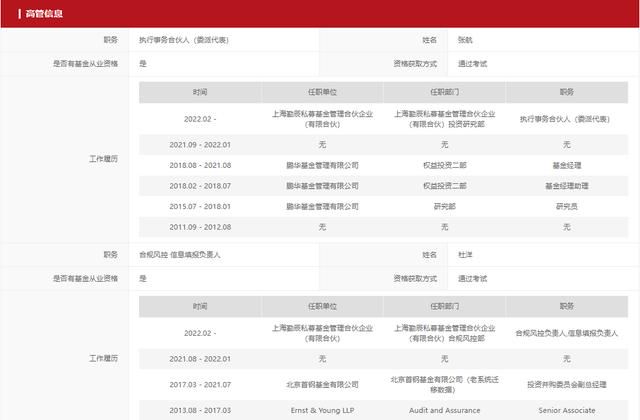
Task: Select date 2013.08 - 2017.03
Action: (200, 410)
